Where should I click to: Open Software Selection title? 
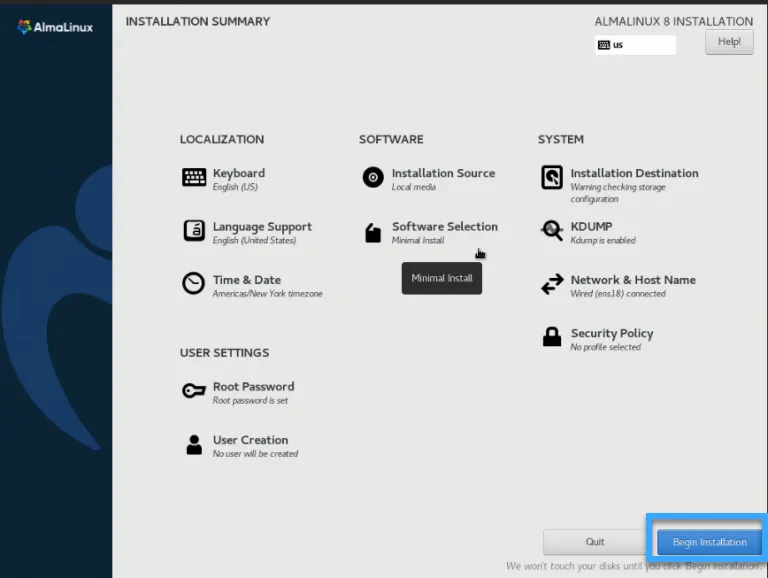click(445, 226)
